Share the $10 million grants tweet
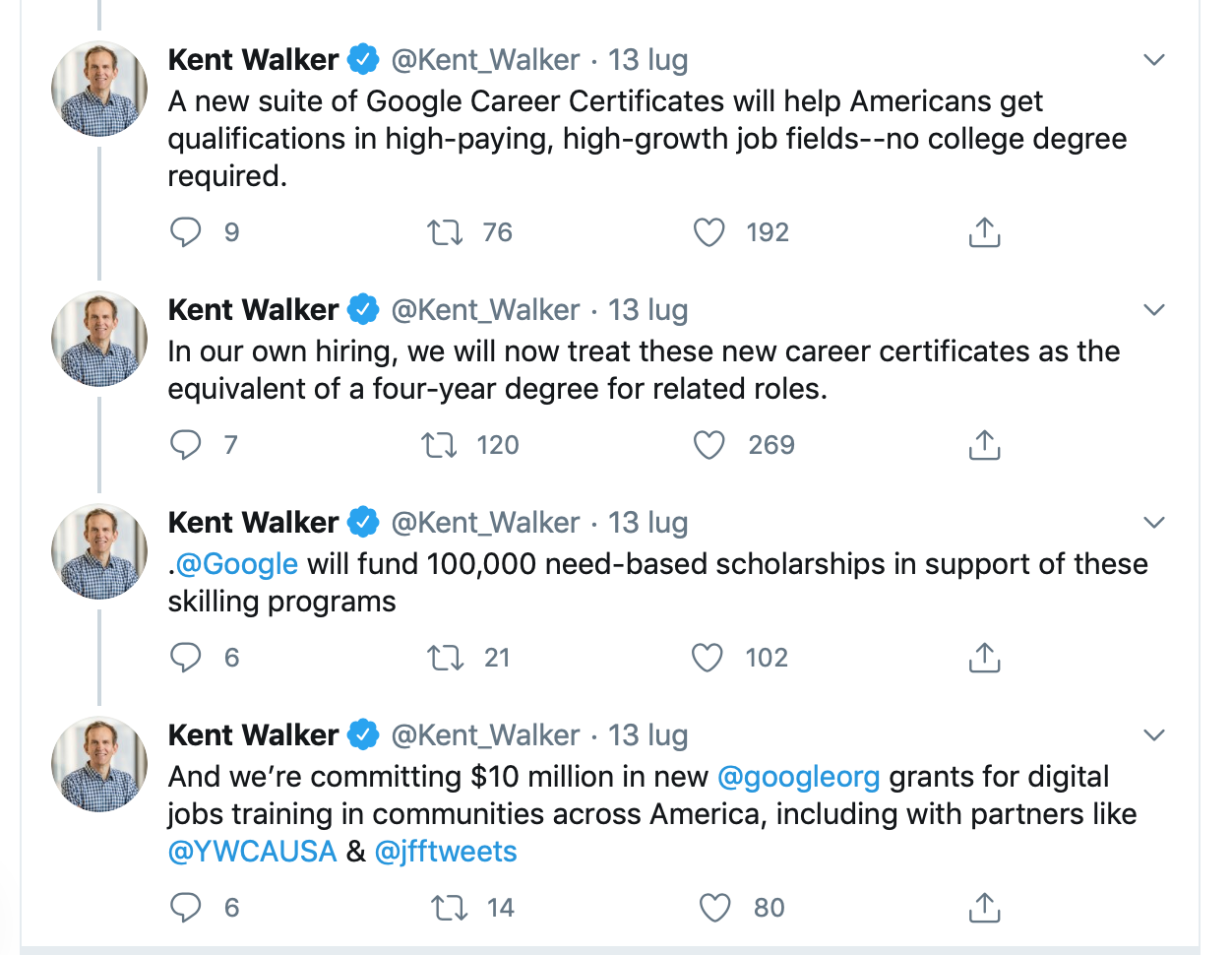The image size is (1232, 955). pos(984,908)
